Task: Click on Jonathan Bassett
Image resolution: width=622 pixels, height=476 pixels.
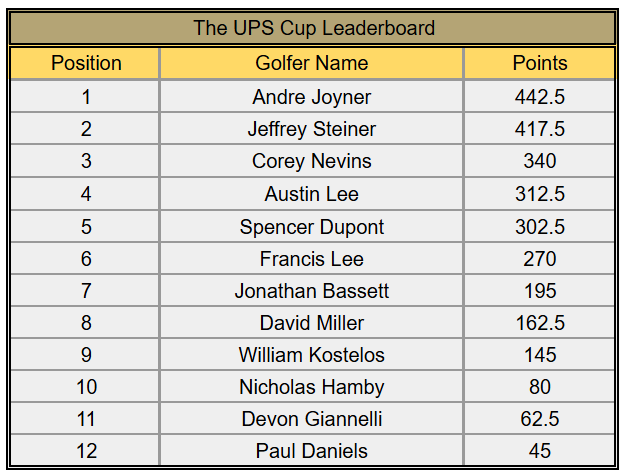Action: coord(311,291)
